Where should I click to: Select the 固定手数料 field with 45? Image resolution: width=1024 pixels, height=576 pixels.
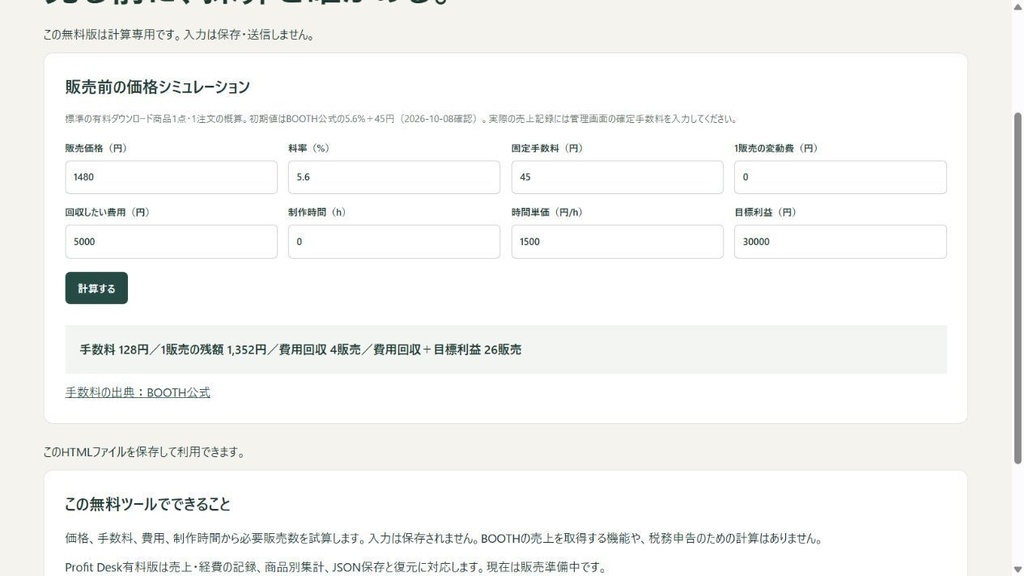617,177
